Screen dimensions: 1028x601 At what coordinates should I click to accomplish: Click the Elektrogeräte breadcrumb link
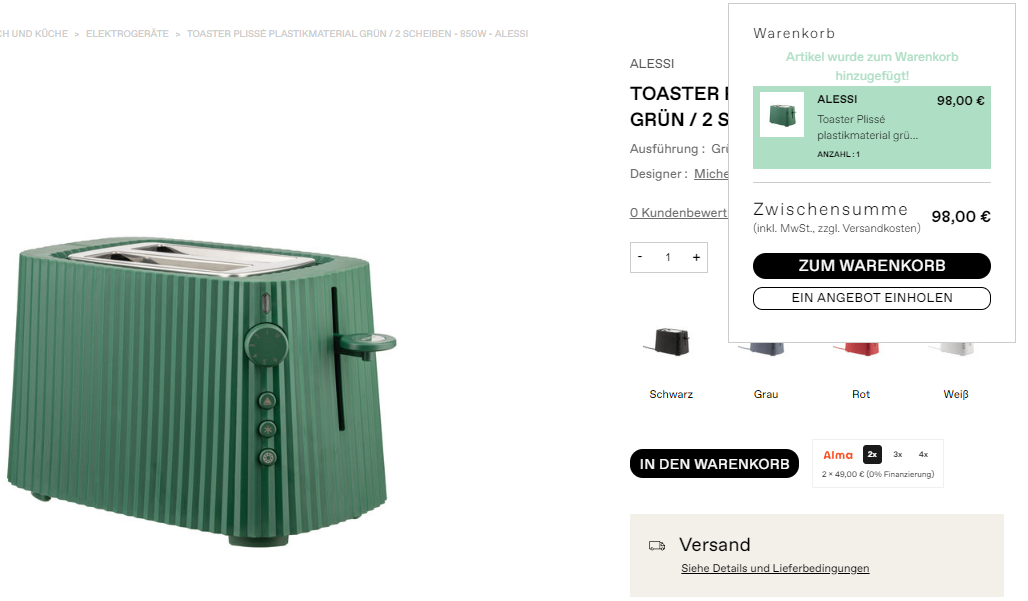pyautogui.click(x=127, y=33)
